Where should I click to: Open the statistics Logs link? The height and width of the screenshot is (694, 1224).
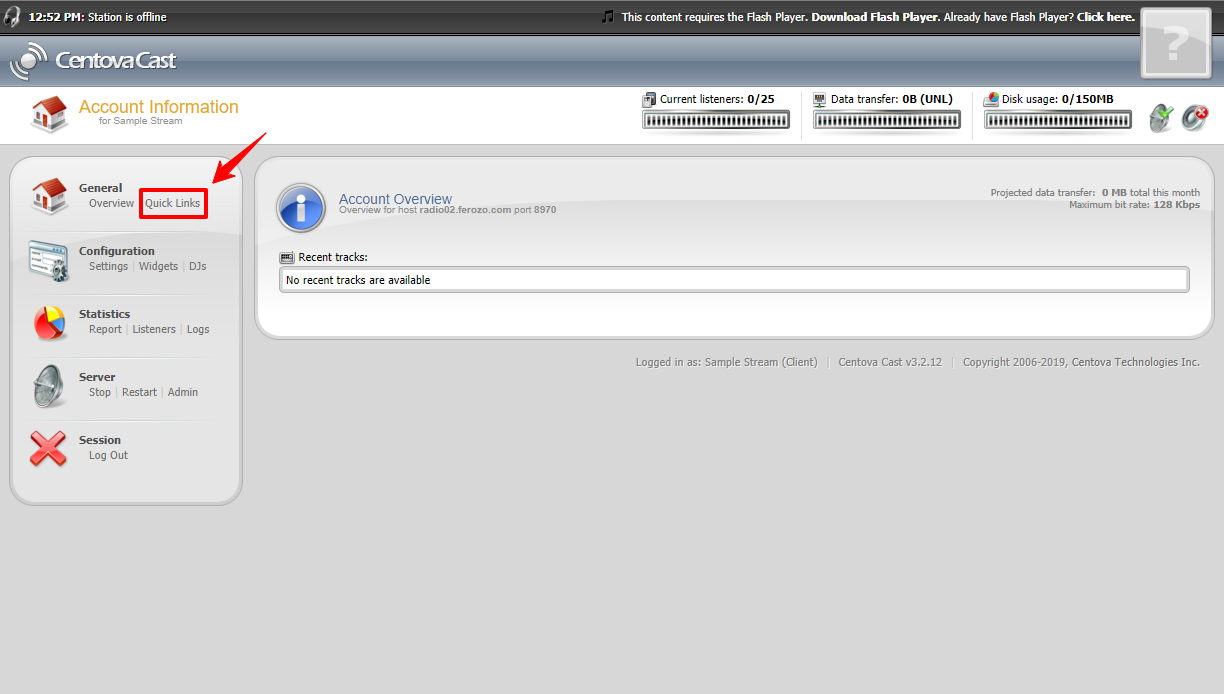click(x=198, y=329)
